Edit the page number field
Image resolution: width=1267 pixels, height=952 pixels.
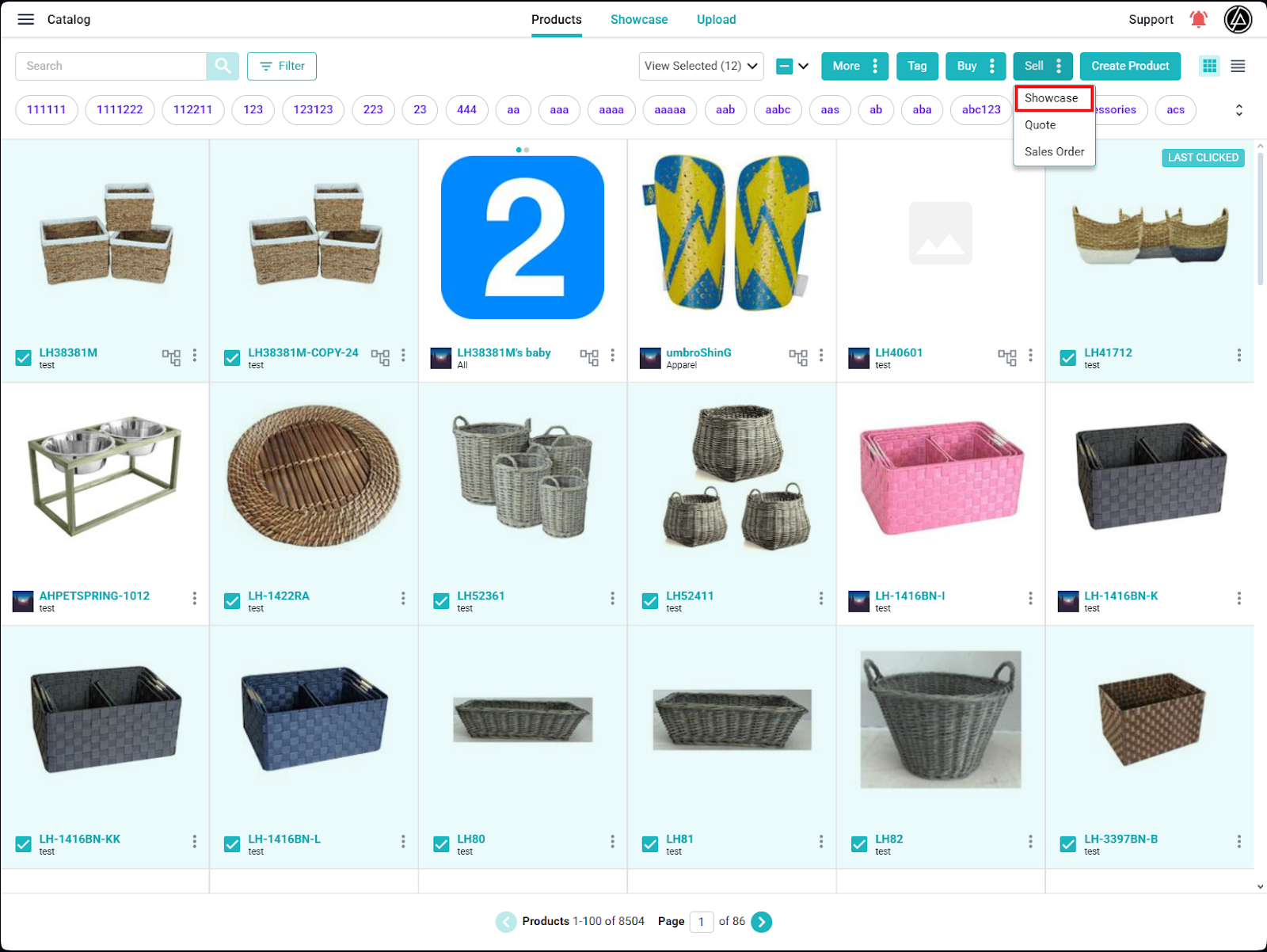[702, 922]
